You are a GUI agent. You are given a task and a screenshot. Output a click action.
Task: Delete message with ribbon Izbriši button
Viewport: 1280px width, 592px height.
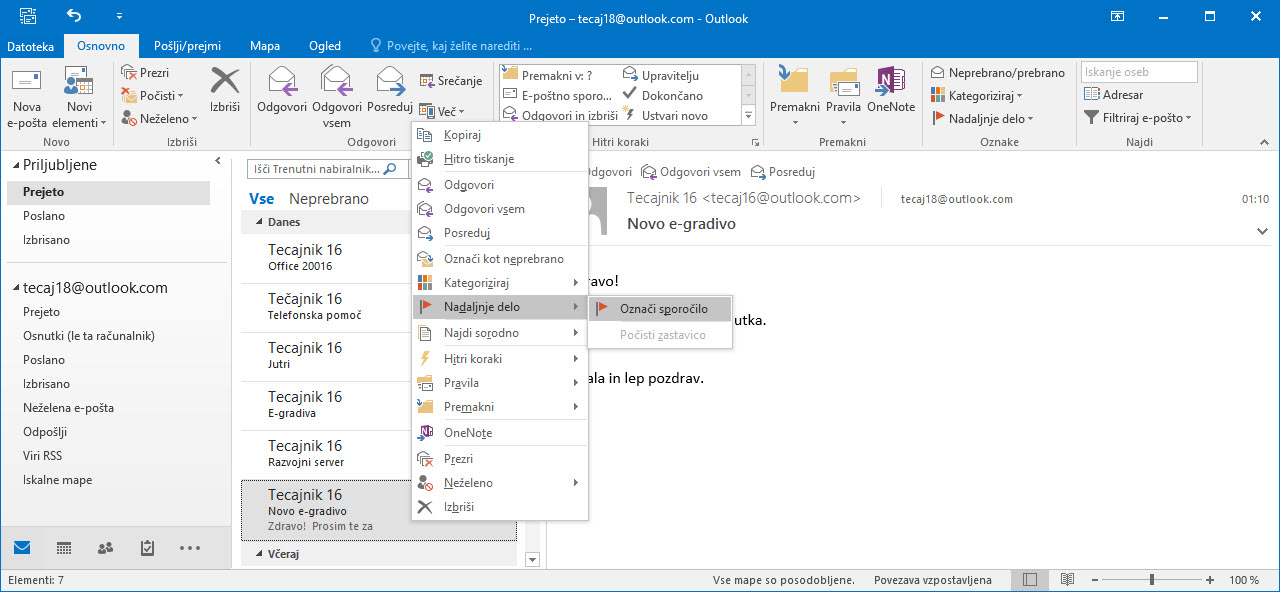(x=225, y=92)
